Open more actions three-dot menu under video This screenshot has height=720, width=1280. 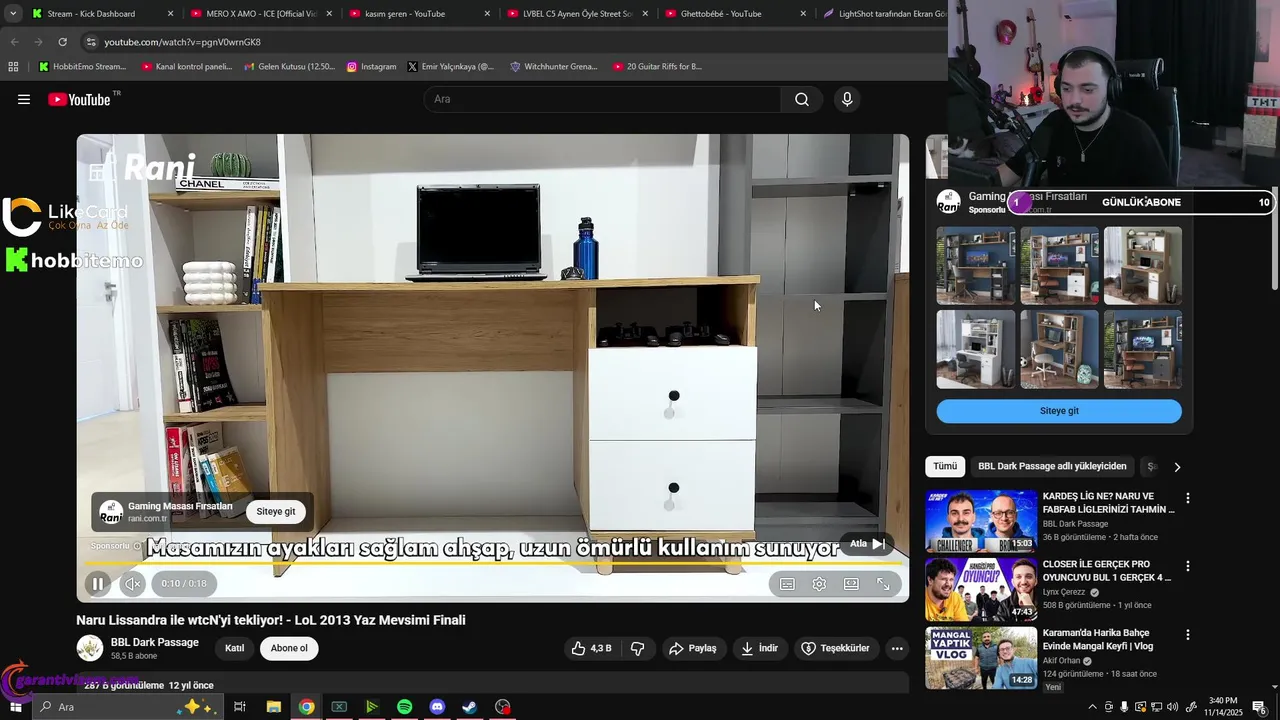pyautogui.click(x=897, y=648)
